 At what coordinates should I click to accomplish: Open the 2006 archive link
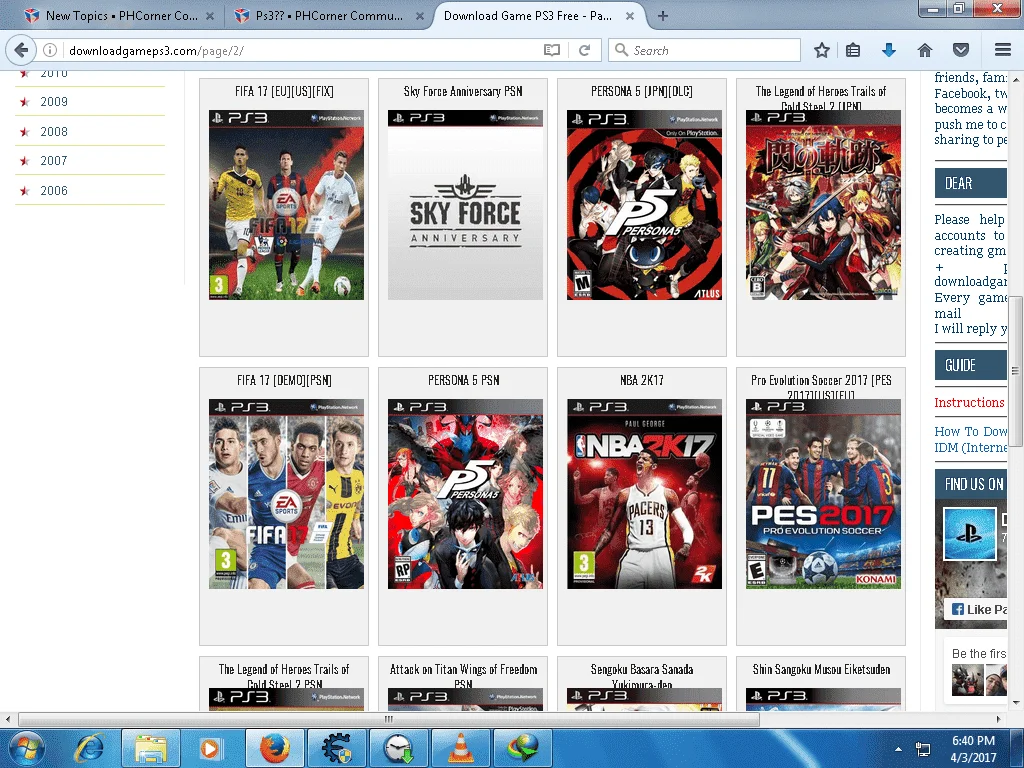tap(54, 191)
